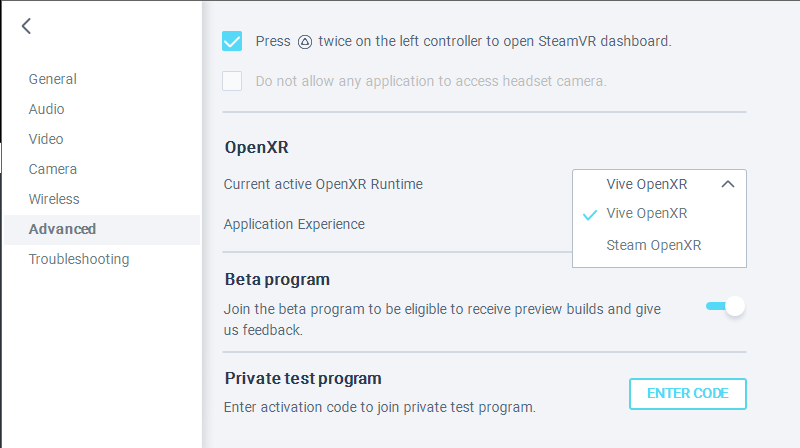This screenshot has width=800, height=448.
Task: Click the checkmark beside Vive OpenXR option
Action: [590, 214]
